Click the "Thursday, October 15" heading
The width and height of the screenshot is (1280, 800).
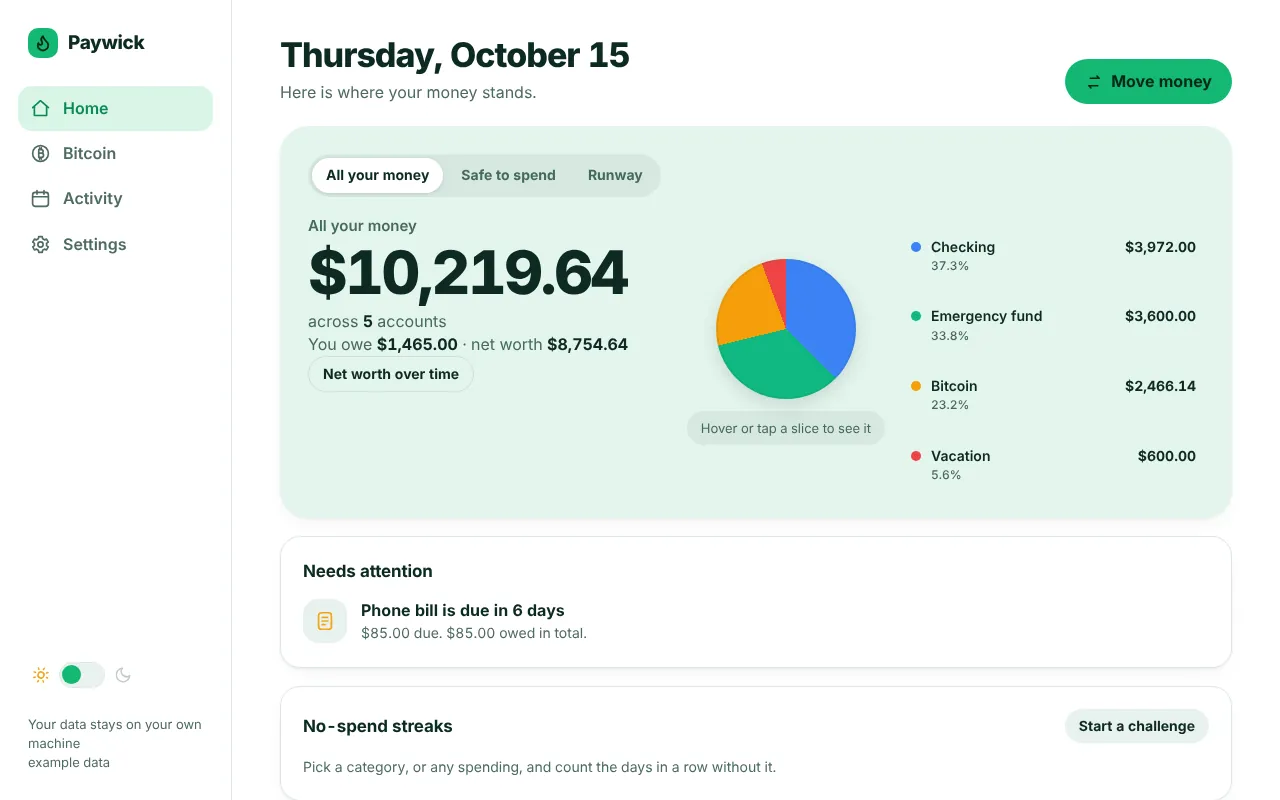click(x=455, y=55)
